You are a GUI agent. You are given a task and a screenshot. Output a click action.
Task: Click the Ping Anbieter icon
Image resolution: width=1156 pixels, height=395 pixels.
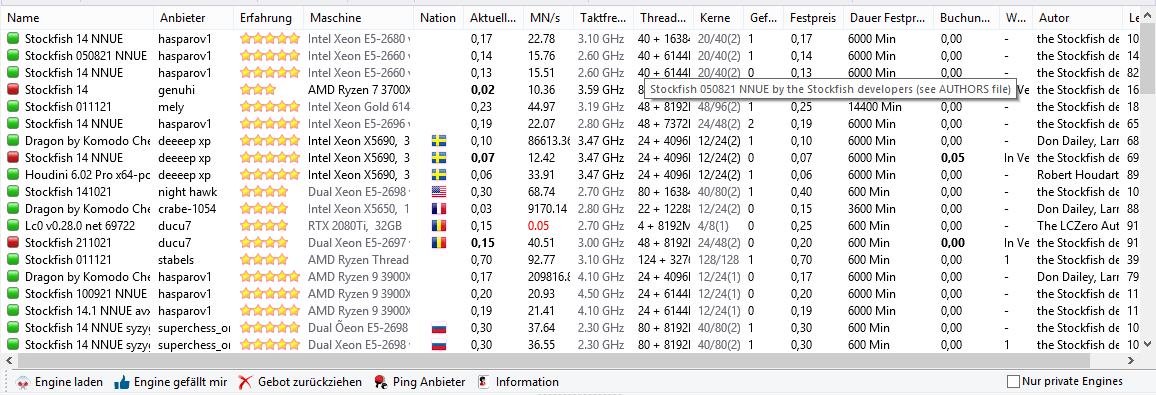tap(380, 382)
